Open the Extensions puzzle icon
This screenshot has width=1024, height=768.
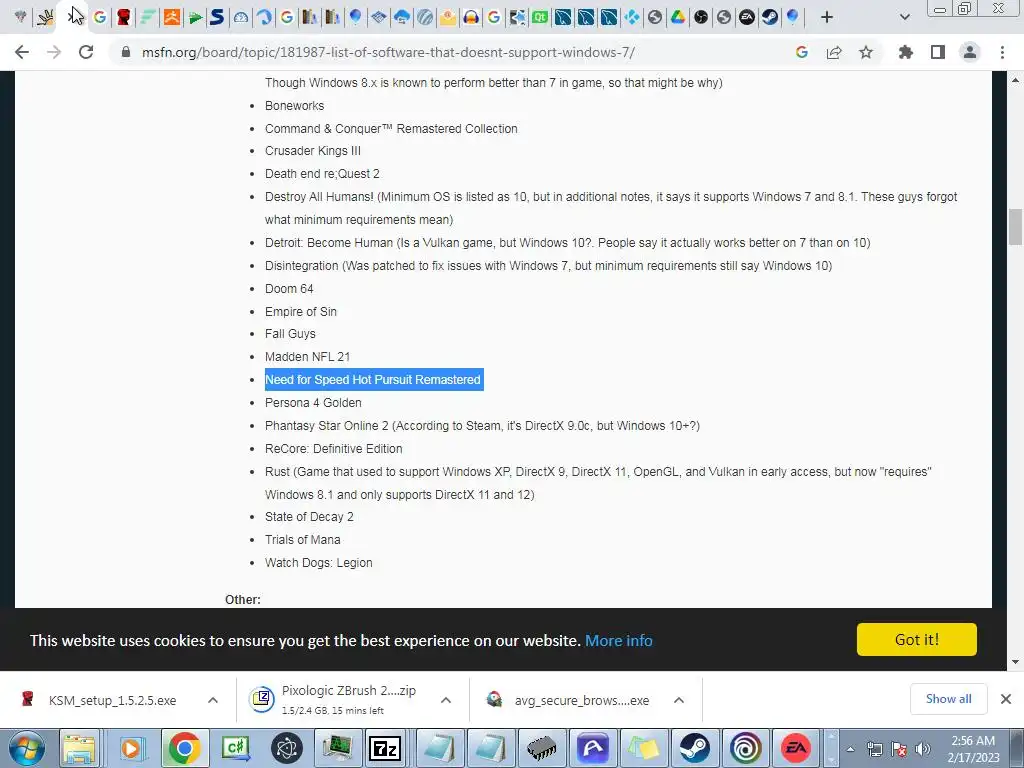click(905, 52)
